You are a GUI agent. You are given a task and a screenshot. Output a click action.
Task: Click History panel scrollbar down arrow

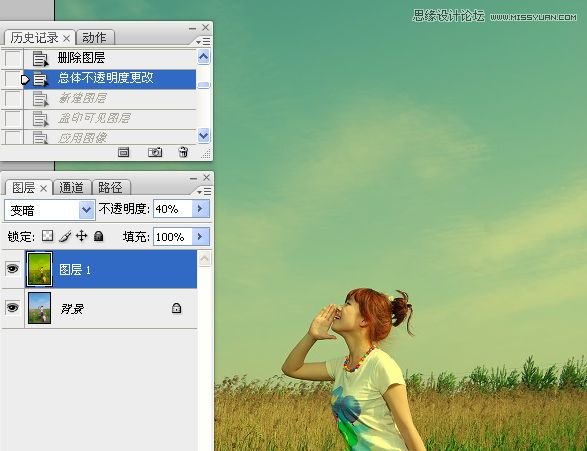tap(204, 135)
